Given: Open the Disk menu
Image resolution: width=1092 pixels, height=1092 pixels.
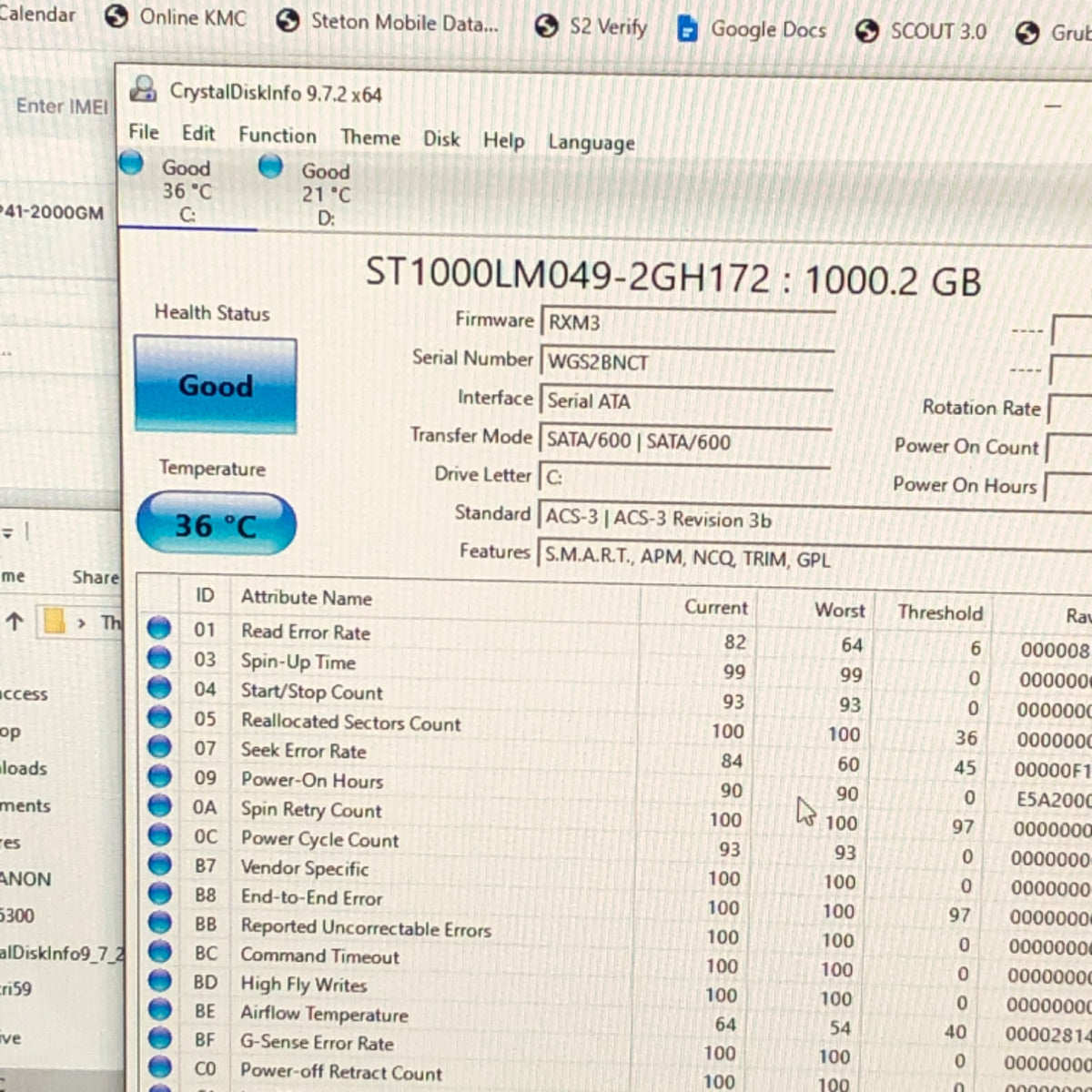Looking at the screenshot, I should point(441,139).
